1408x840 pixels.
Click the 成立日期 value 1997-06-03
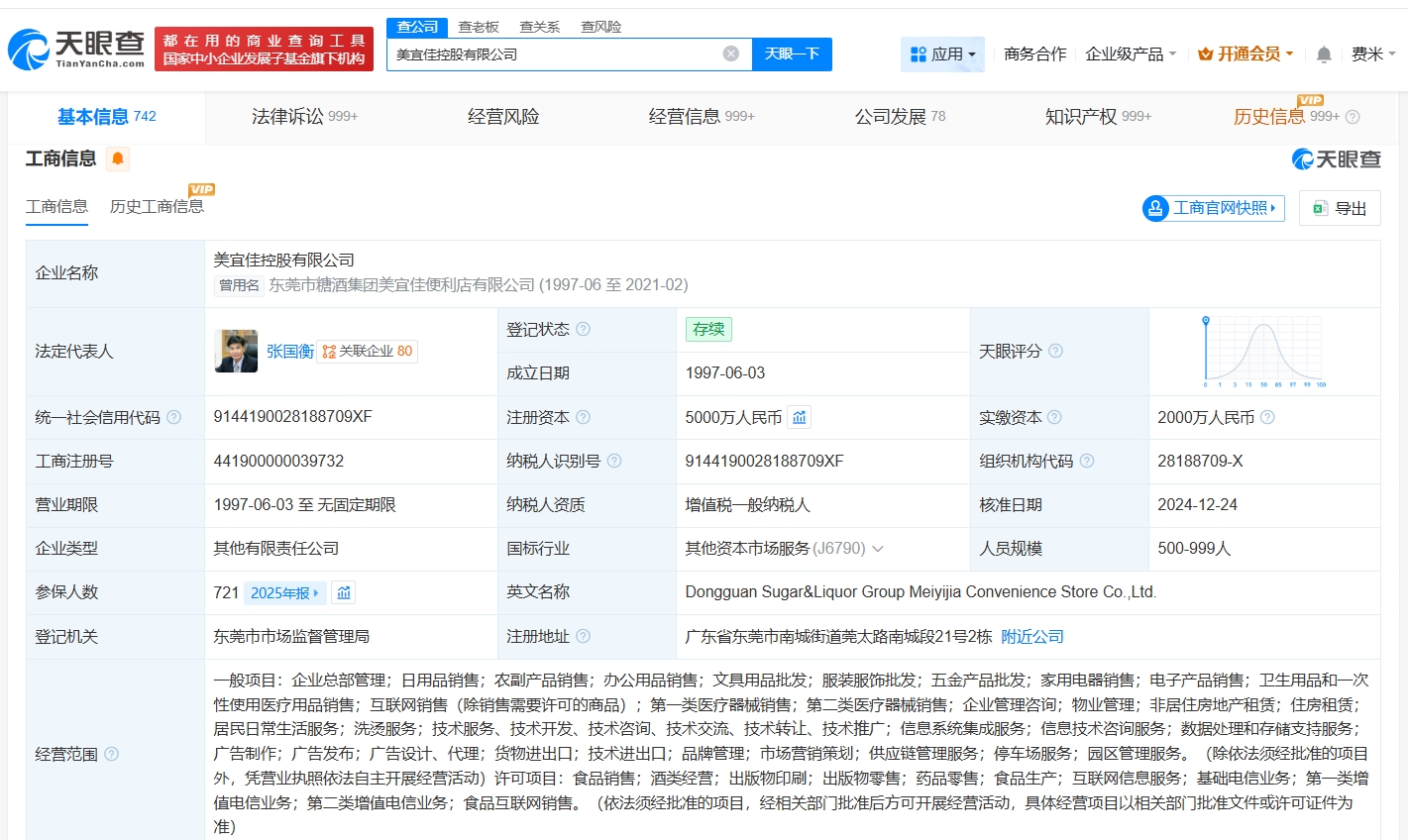725,372
